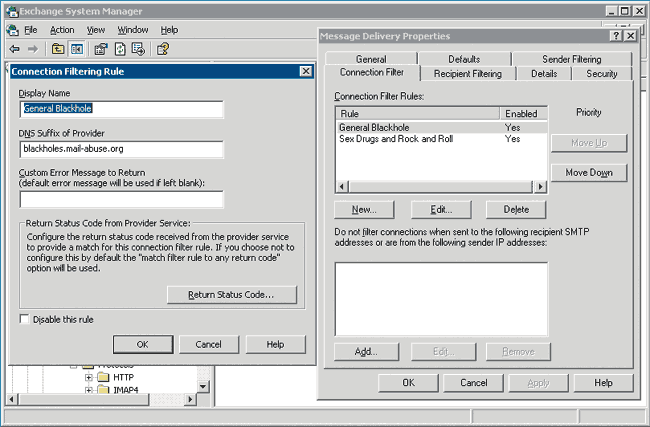650x427 pixels.
Task: Click the Up One Level folder icon
Action: tap(58, 48)
